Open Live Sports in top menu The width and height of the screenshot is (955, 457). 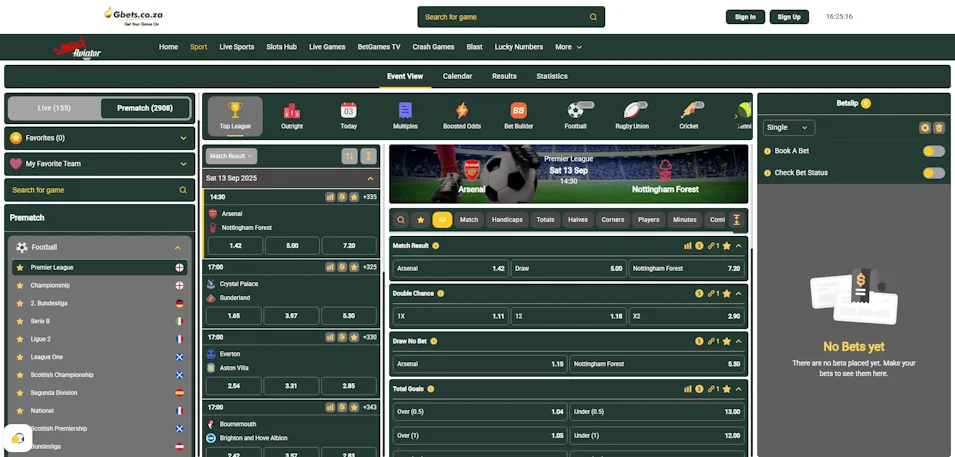[x=237, y=47]
